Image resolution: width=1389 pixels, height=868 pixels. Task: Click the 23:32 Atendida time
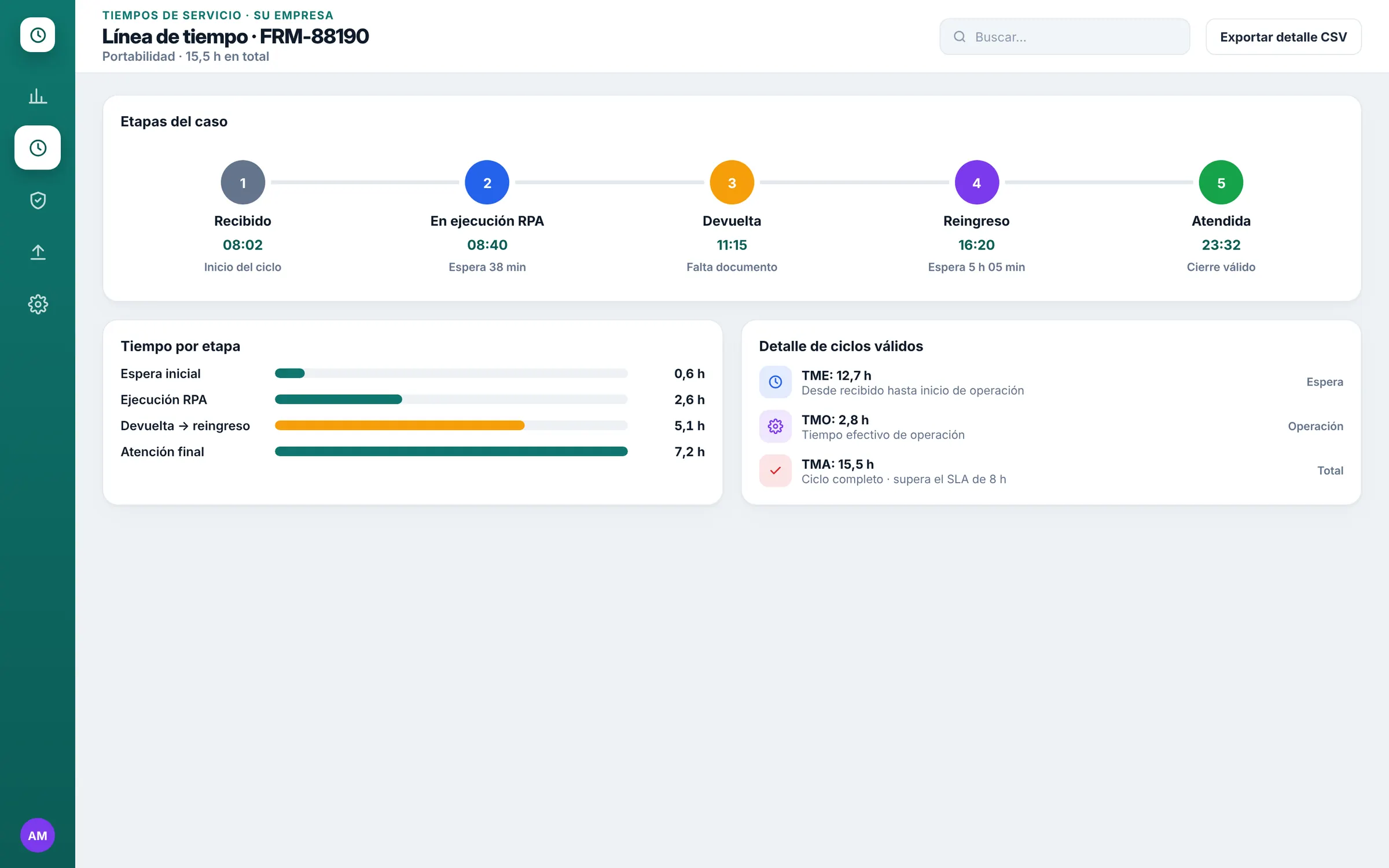point(1221,245)
